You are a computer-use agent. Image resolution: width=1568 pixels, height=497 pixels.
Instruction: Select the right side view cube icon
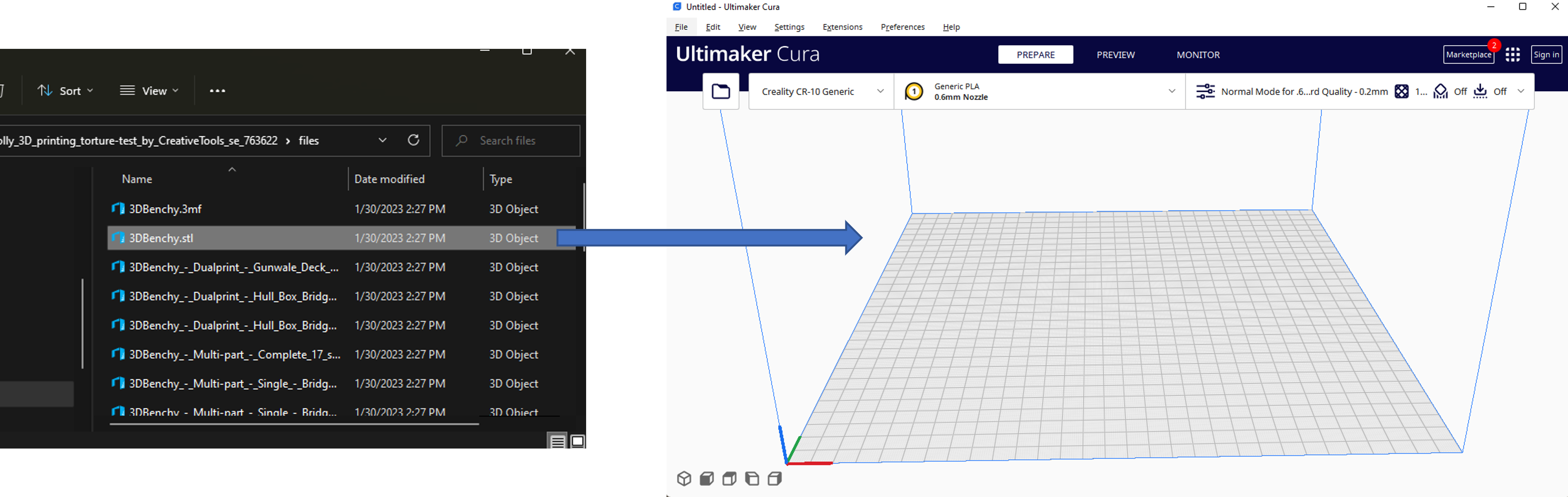click(775, 479)
